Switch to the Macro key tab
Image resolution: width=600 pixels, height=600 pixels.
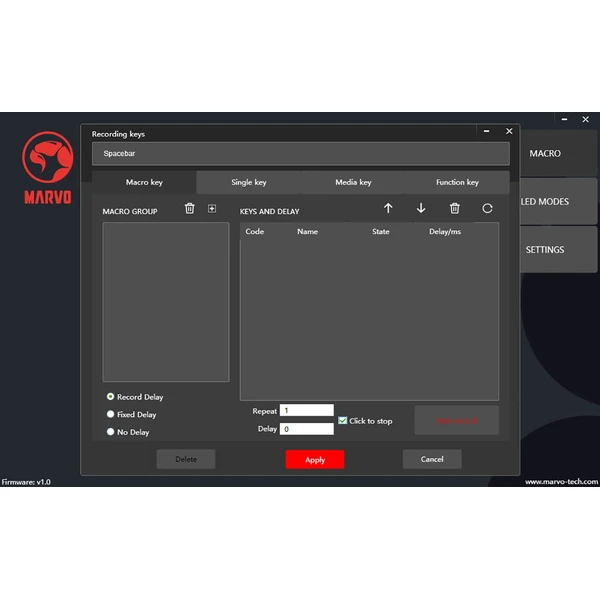tap(144, 182)
